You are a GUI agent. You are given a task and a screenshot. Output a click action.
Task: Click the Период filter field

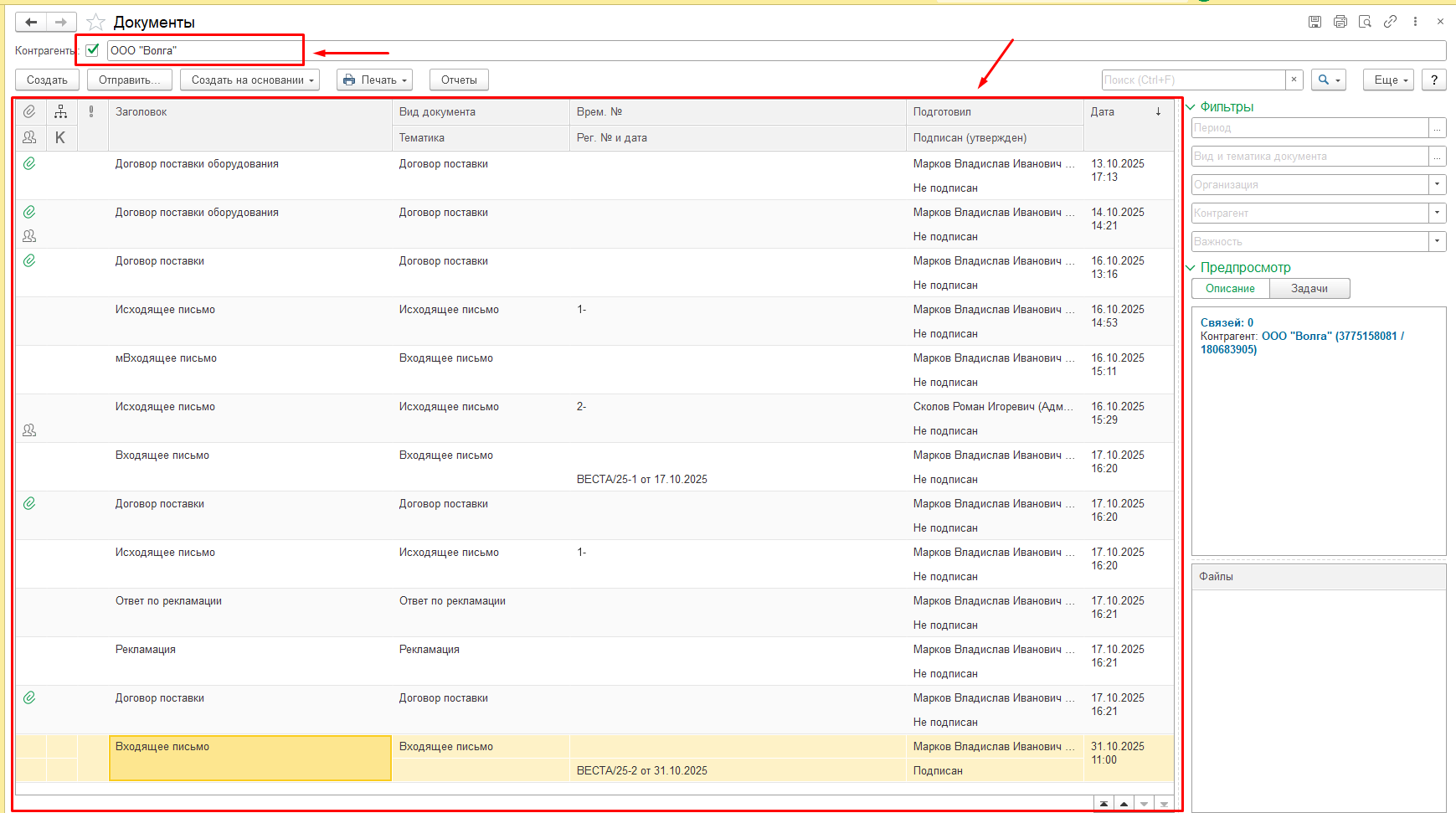pos(1309,127)
